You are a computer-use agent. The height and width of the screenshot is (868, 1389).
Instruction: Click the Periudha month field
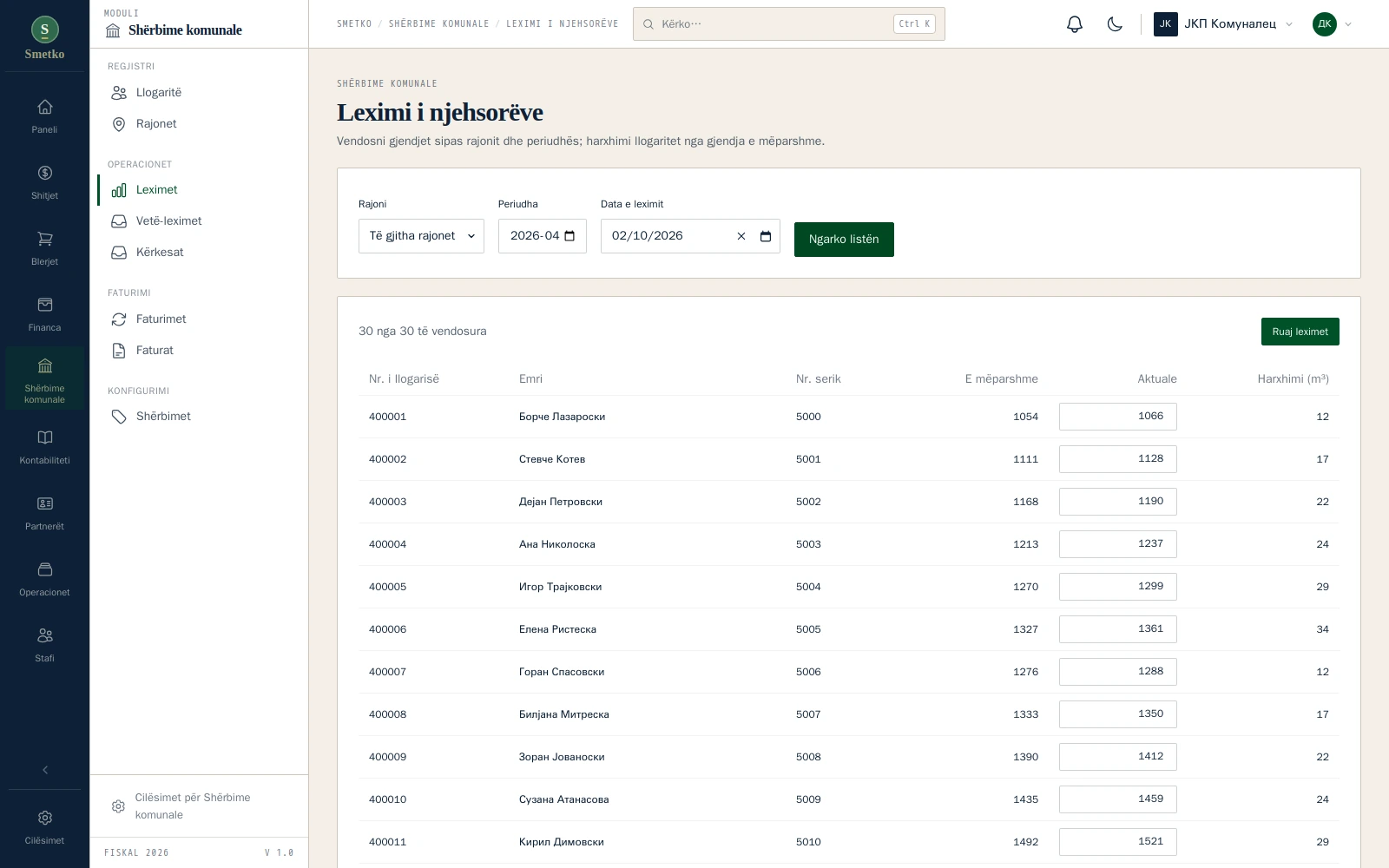tap(542, 236)
